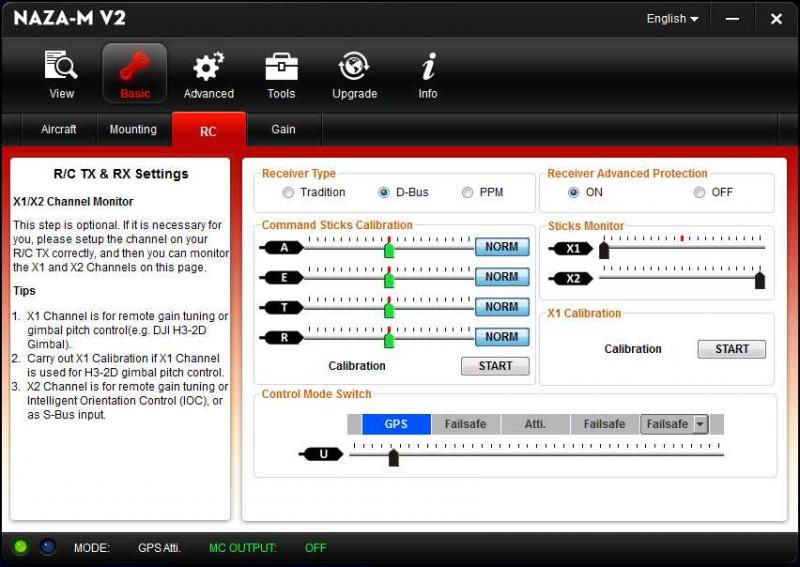Click the R/C TX & RX Settings title
This screenshot has height=567, width=800.
click(121, 174)
